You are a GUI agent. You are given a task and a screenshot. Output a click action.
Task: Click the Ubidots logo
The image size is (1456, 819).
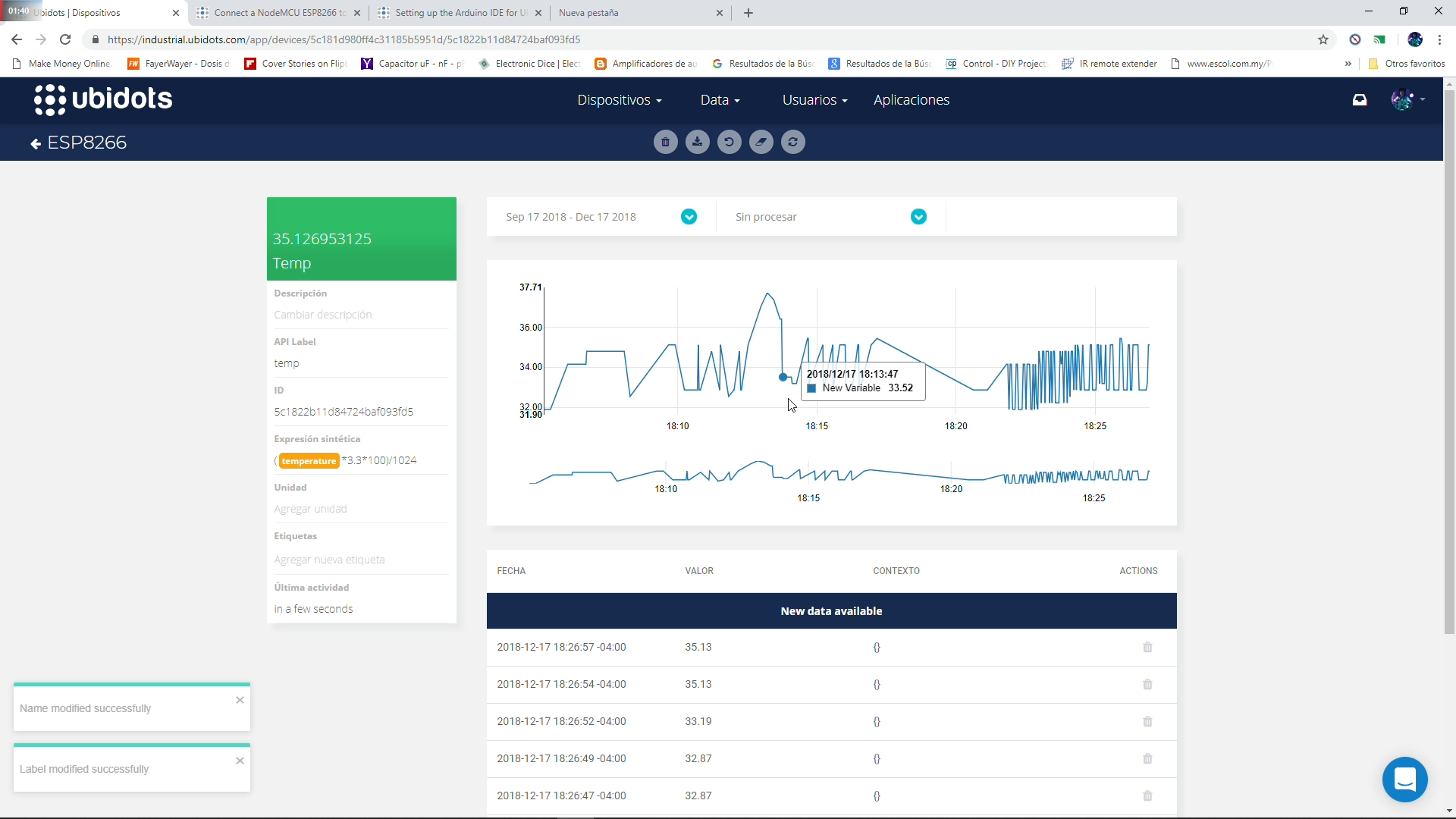pyautogui.click(x=103, y=99)
